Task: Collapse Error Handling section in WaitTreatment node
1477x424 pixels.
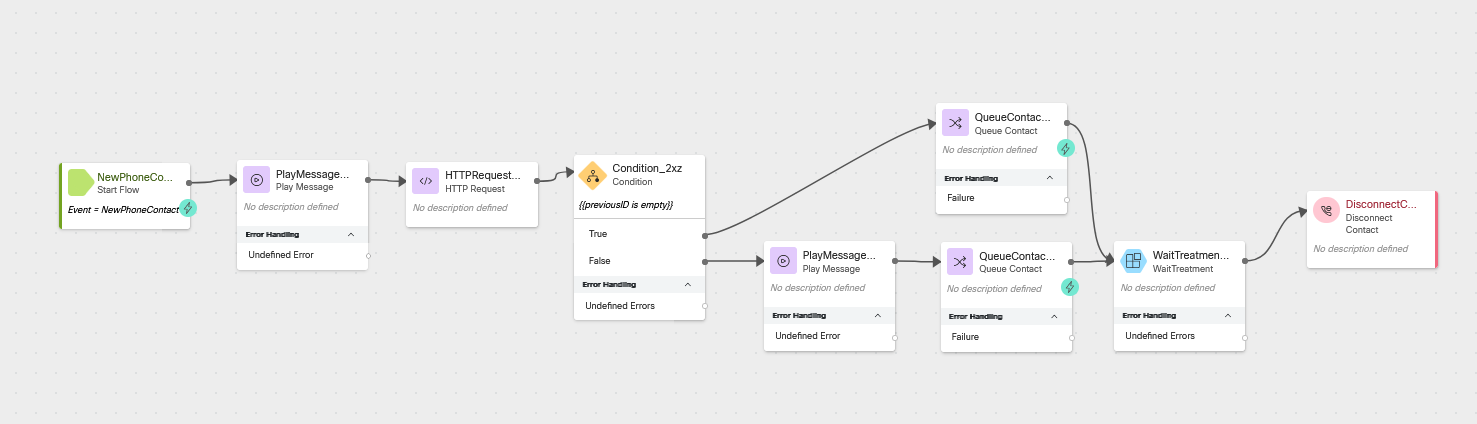Action: [1227, 315]
